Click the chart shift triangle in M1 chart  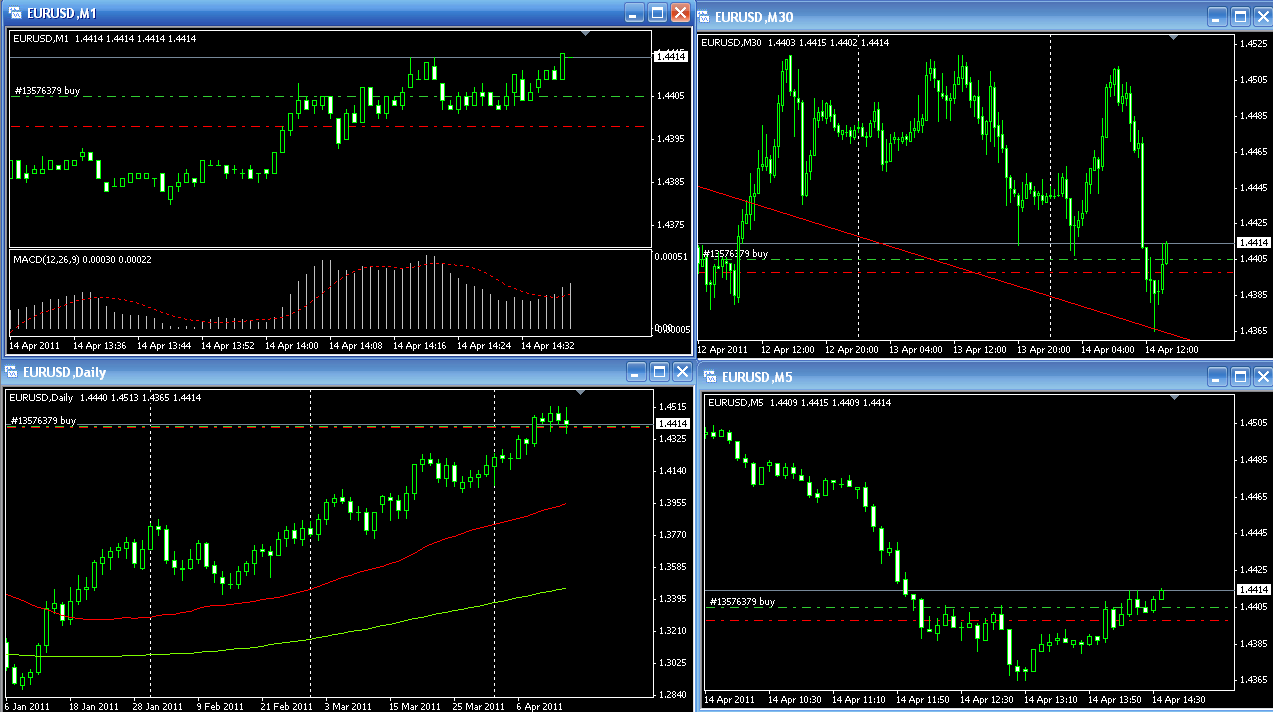click(587, 34)
